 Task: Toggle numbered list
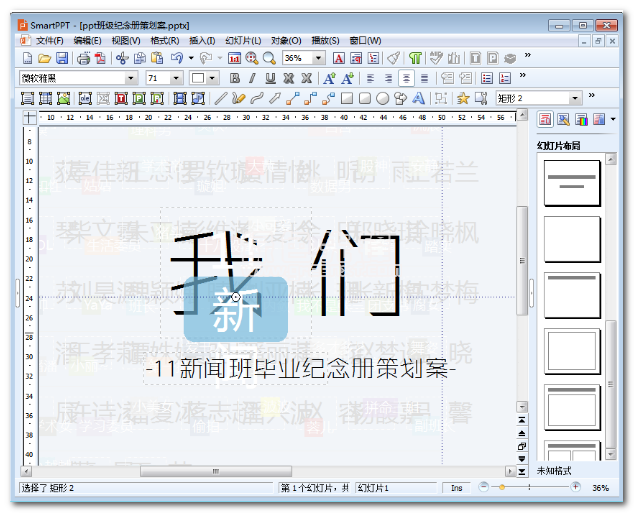pos(505,78)
